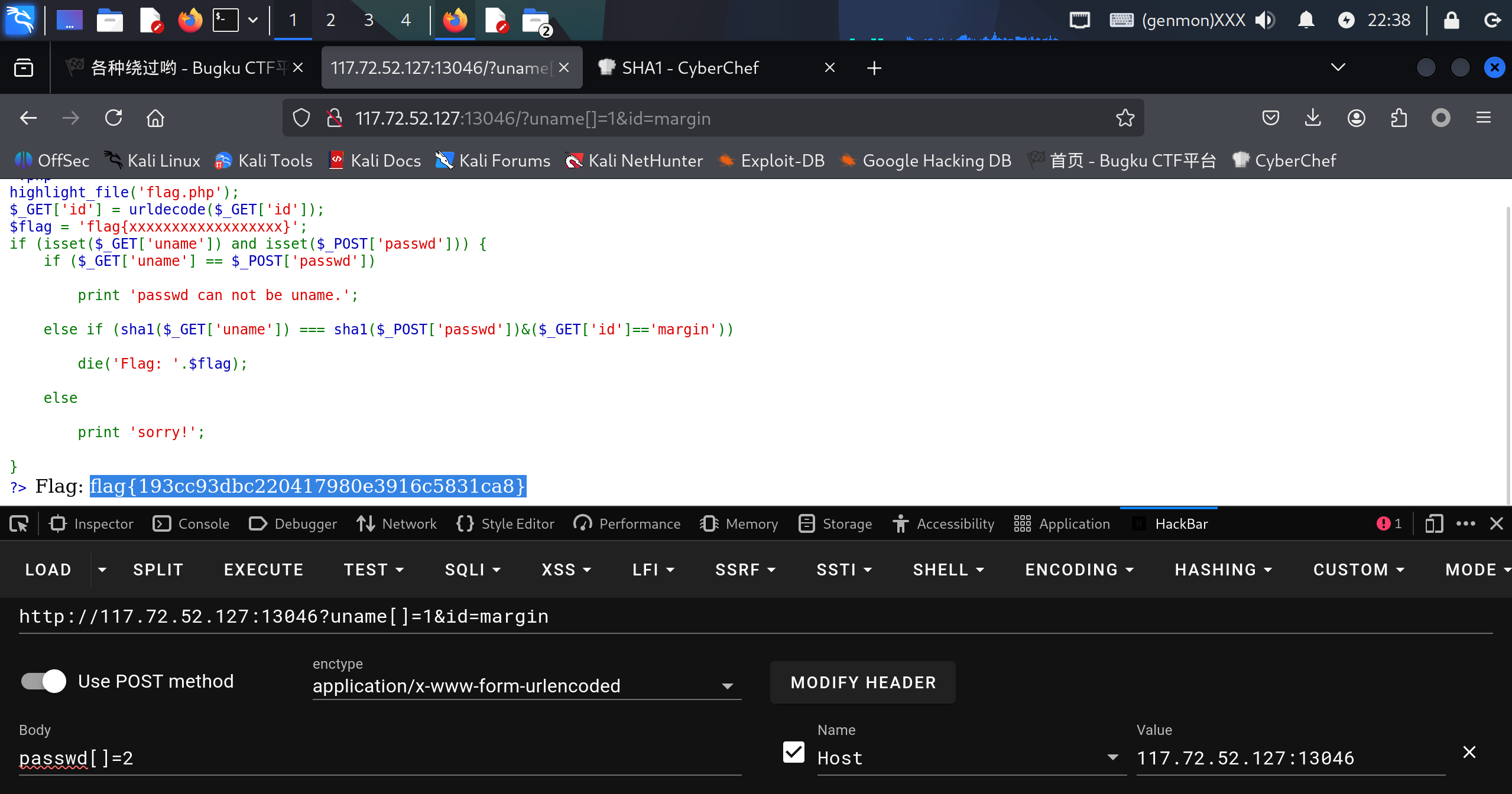The height and width of the screenshot is (794, 1512).
Task: Bookmark this page with the star icon
Action: [x=1125, y=118]
